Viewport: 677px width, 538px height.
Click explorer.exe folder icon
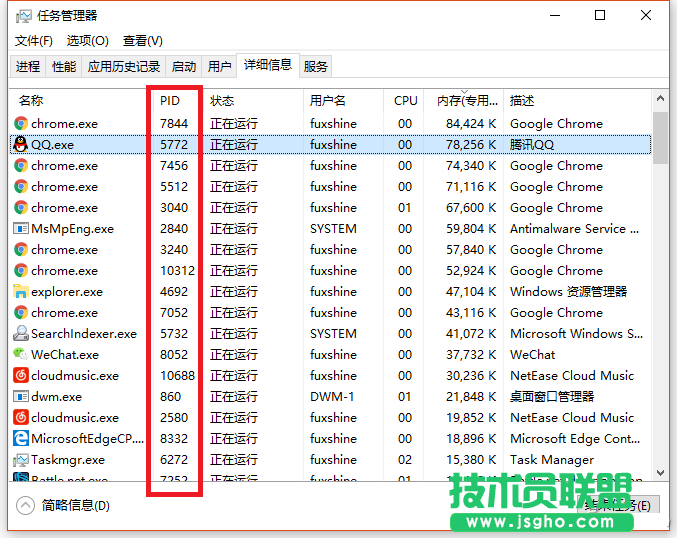coord(20,291)
